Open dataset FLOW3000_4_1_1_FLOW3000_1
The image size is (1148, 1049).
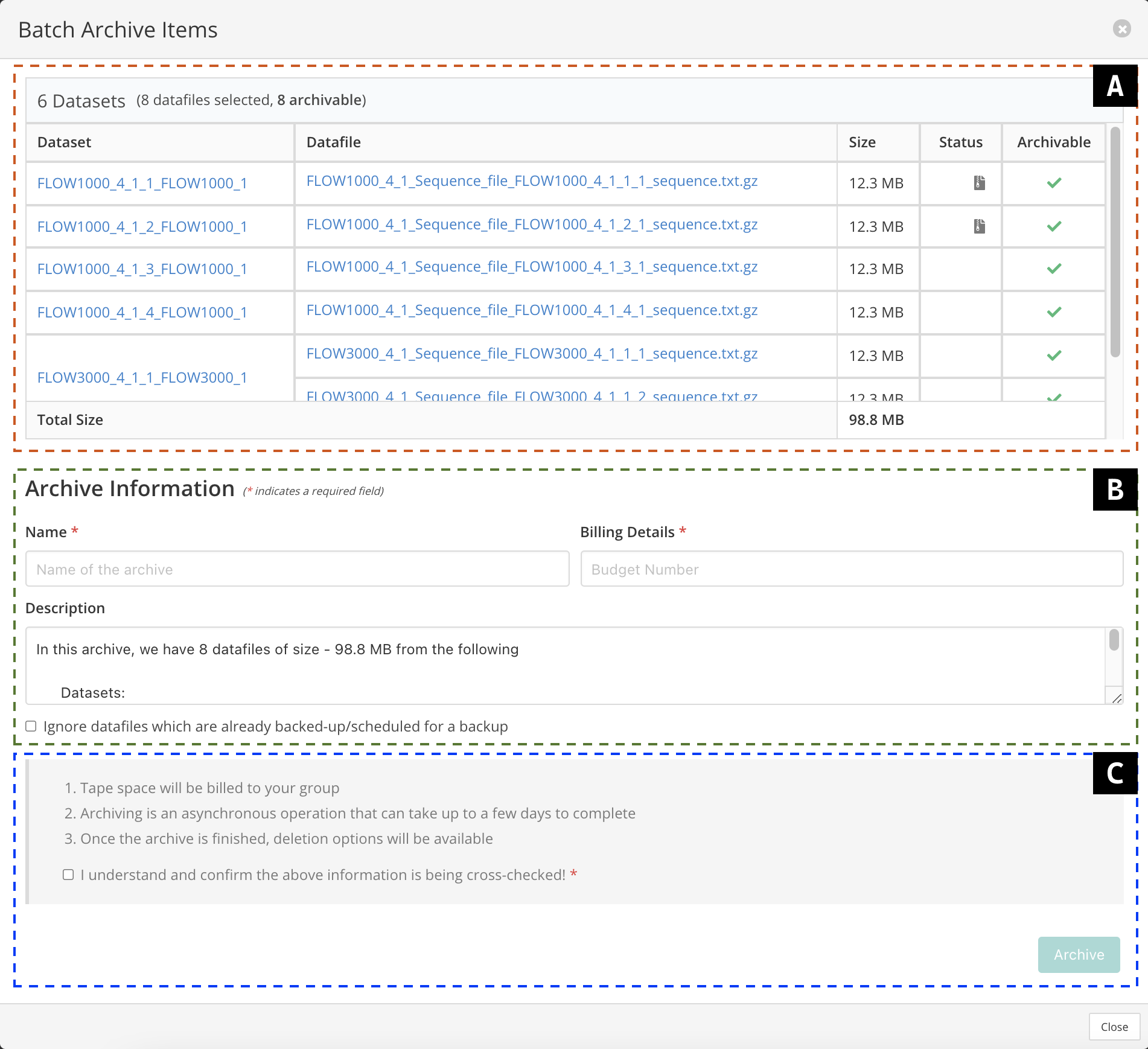142,378
